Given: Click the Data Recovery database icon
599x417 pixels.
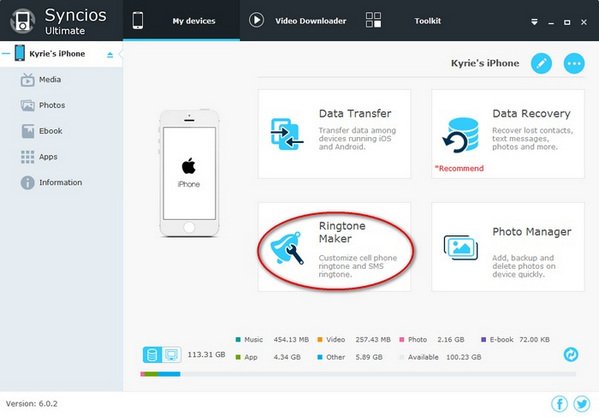Looking at the screenshot, I should coord(461,135).
